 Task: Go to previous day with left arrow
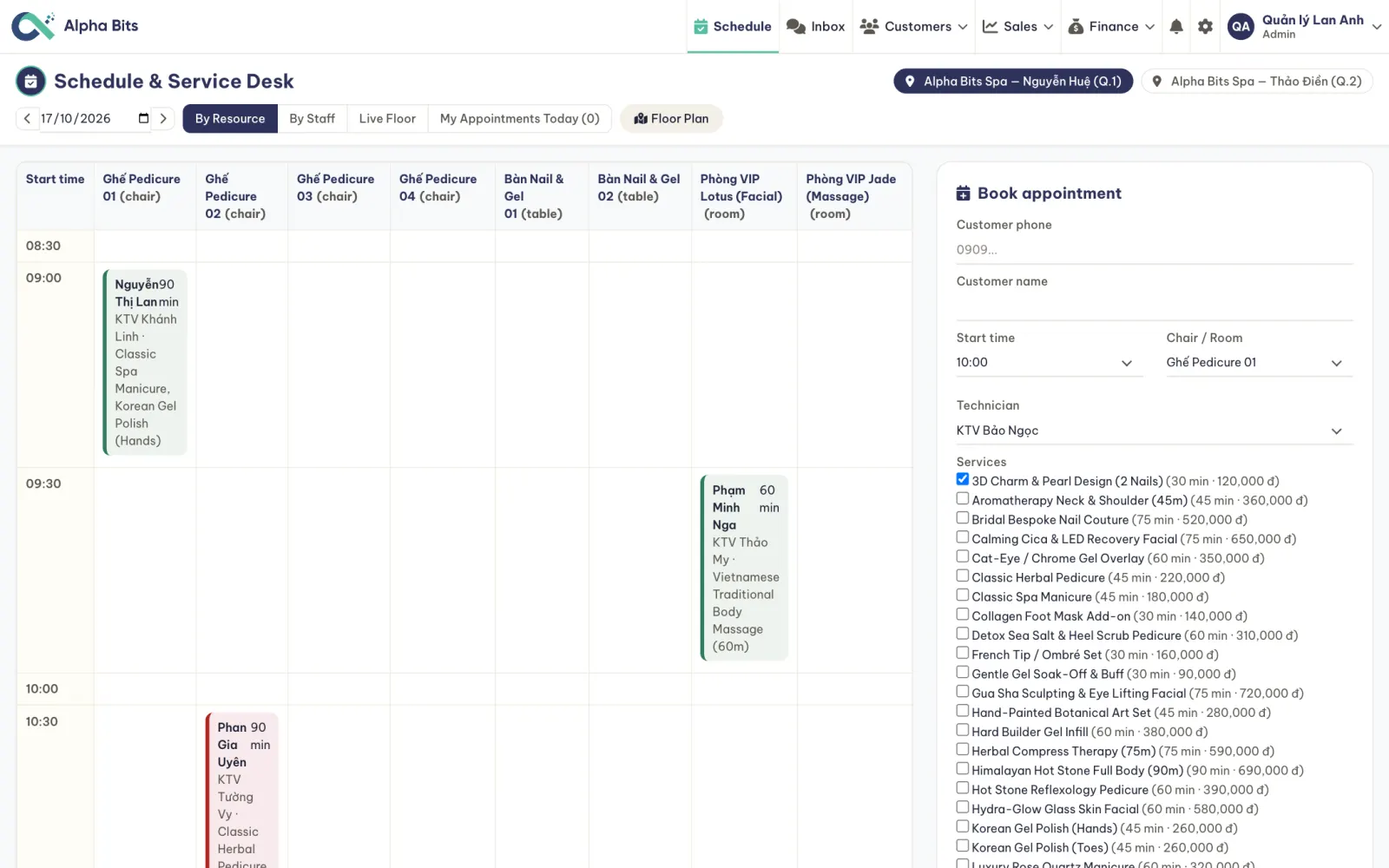click(x=27, y=119)
